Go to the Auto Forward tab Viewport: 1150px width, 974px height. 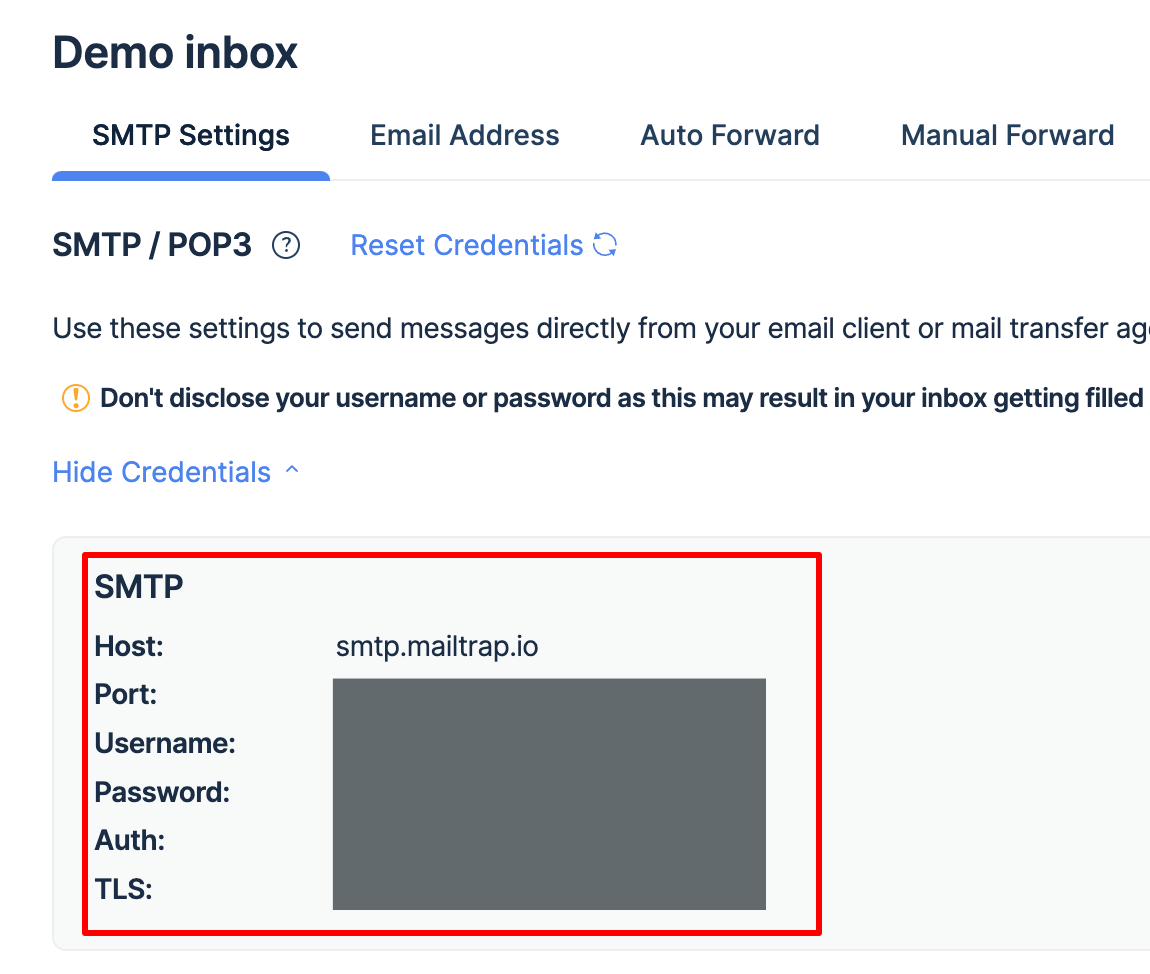[x=730, y=135]
